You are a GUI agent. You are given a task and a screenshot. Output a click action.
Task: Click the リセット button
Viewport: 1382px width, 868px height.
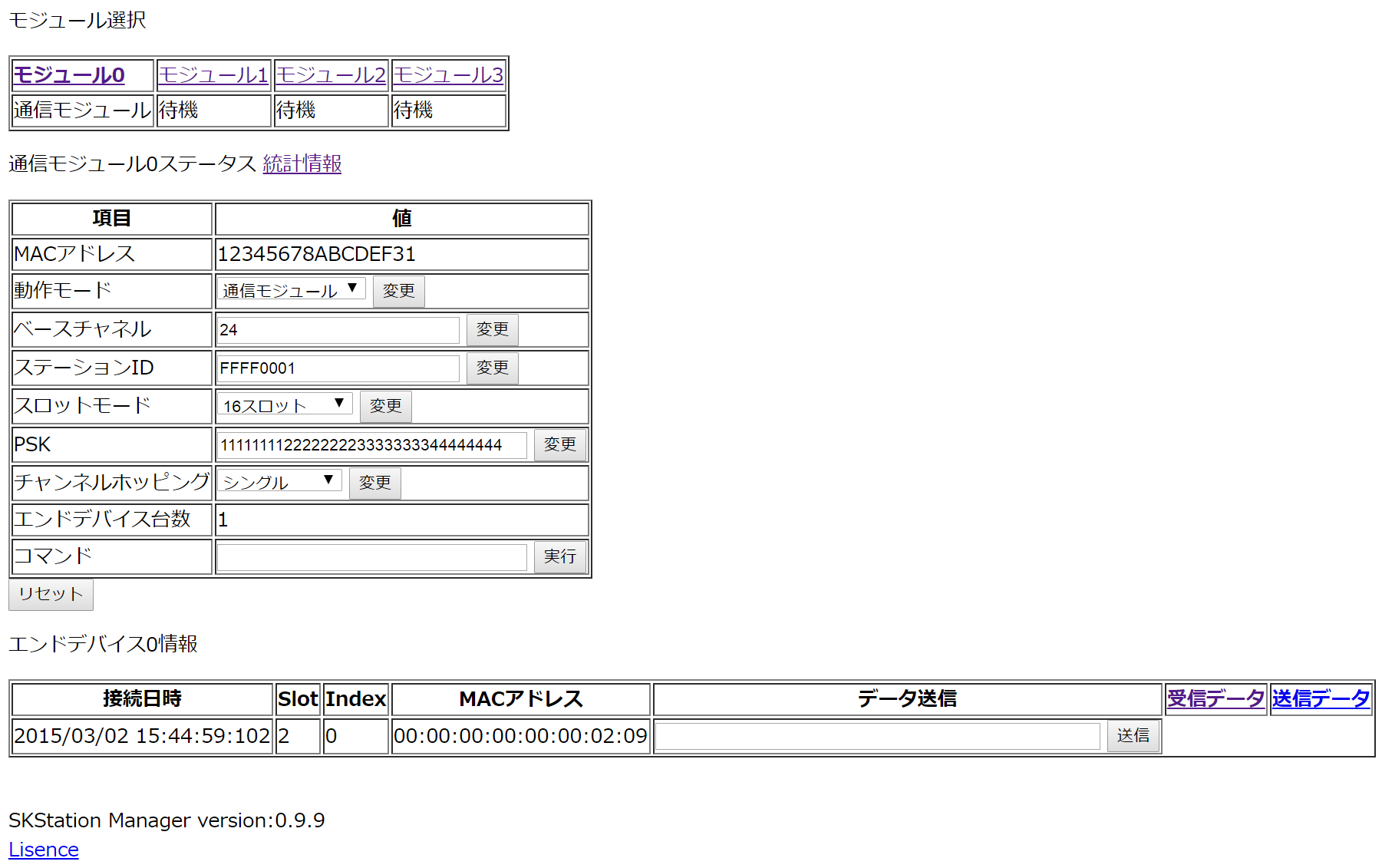tap(51, 594)
